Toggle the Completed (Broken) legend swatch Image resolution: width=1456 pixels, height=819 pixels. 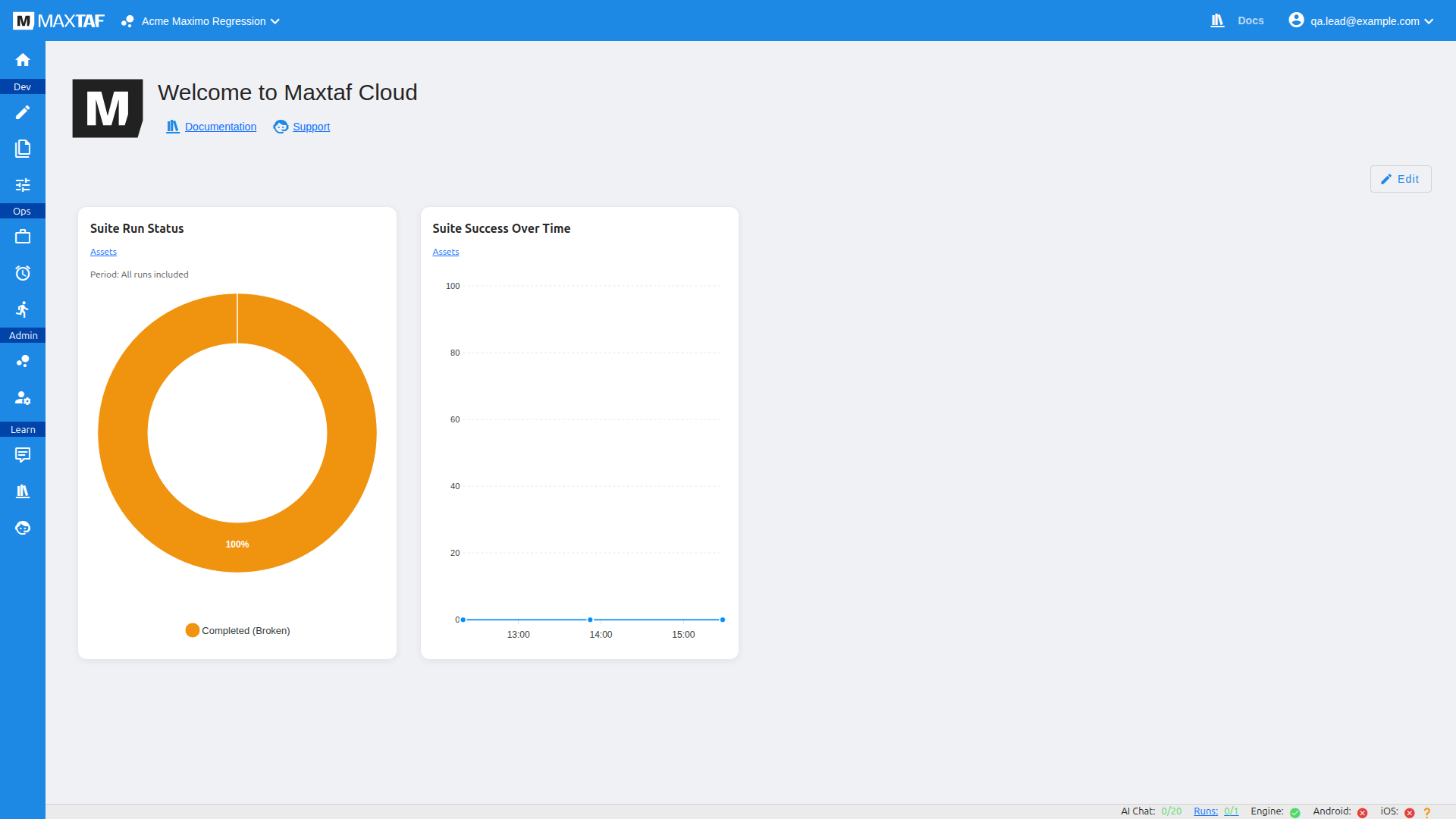pos(193,630)
